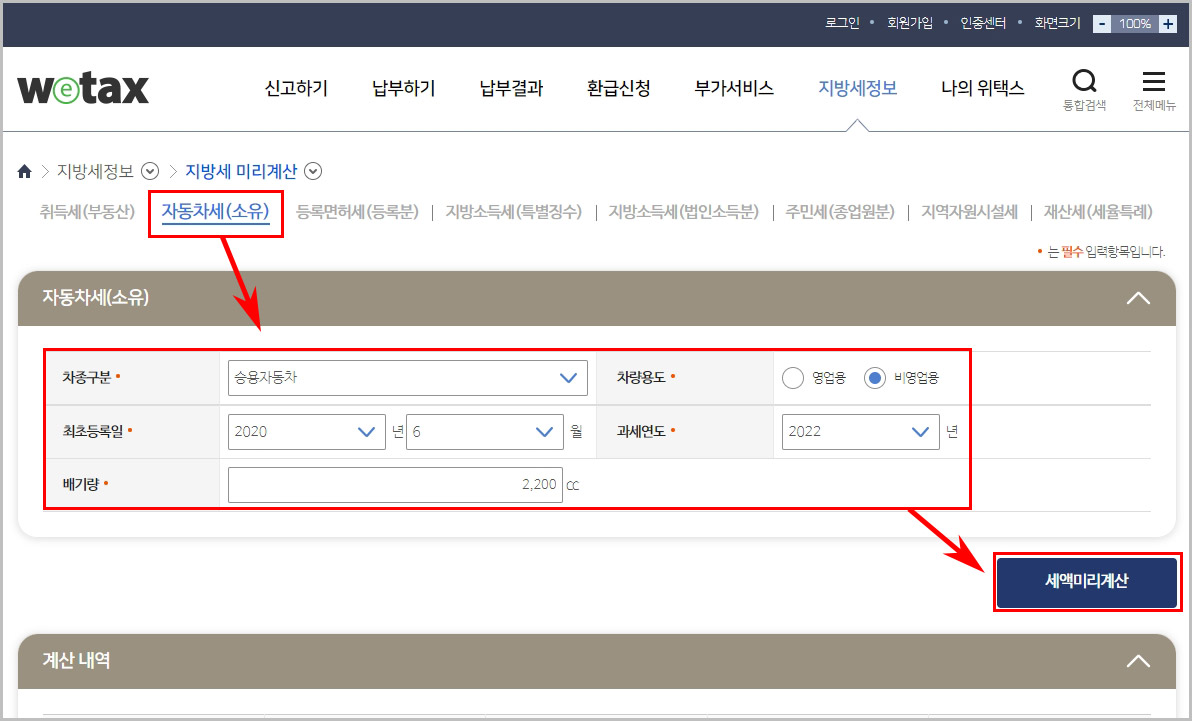Viewport: 1192px width, 721px height.
Task: Expand the 지방세 미리계산 breadcrumb chevron
Action: click(x=312, y=171)
